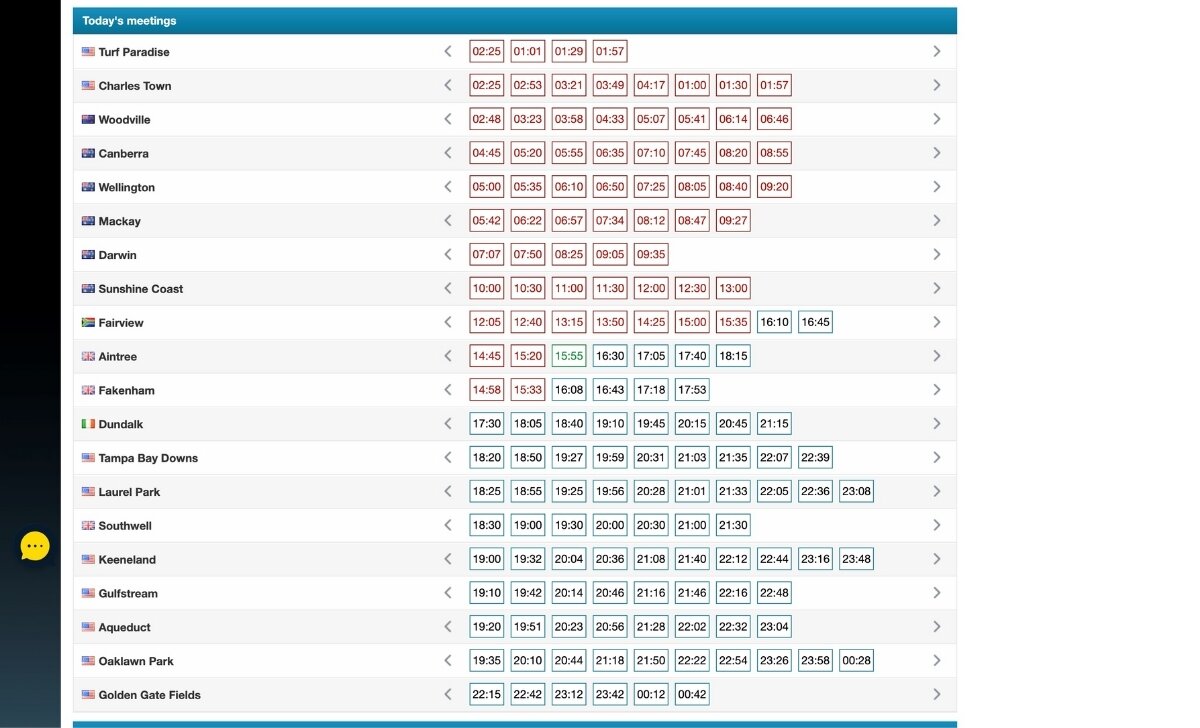The image size is (1200, 728).
Task: Click left chevron on Keeneland row
Action: [x=448, y=559]
